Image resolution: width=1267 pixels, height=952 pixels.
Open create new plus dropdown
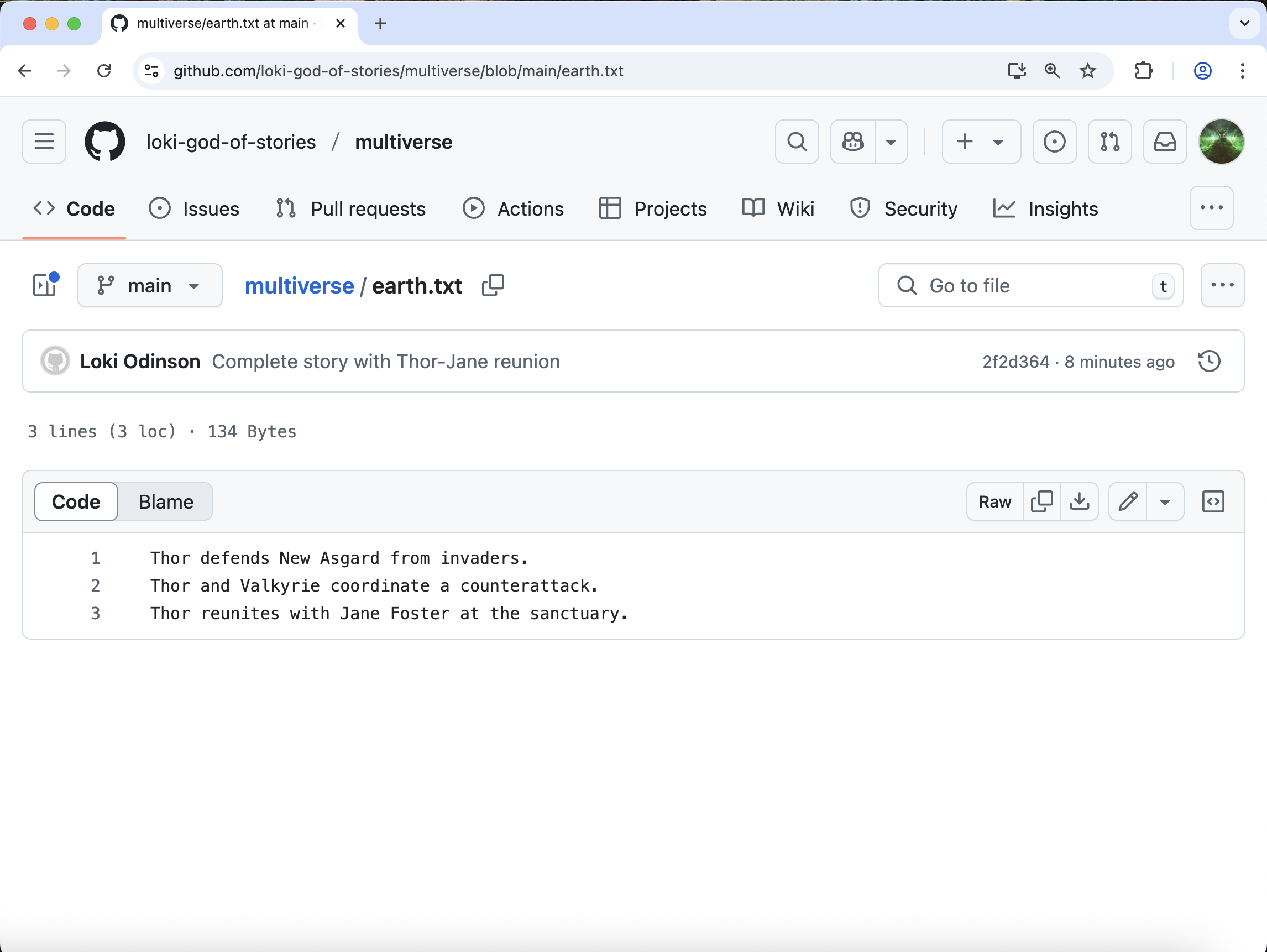pos(981,142)
